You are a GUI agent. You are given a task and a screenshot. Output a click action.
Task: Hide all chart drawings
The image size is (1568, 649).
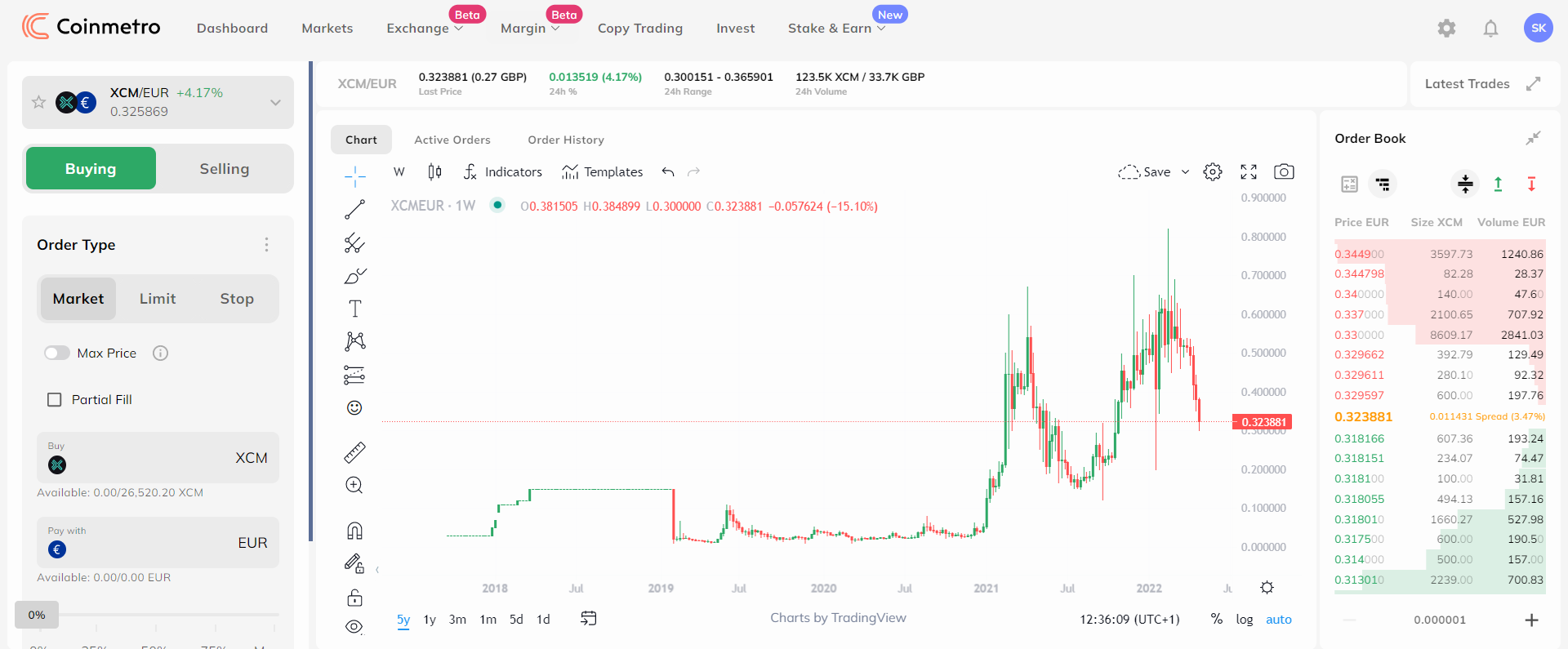354,626
